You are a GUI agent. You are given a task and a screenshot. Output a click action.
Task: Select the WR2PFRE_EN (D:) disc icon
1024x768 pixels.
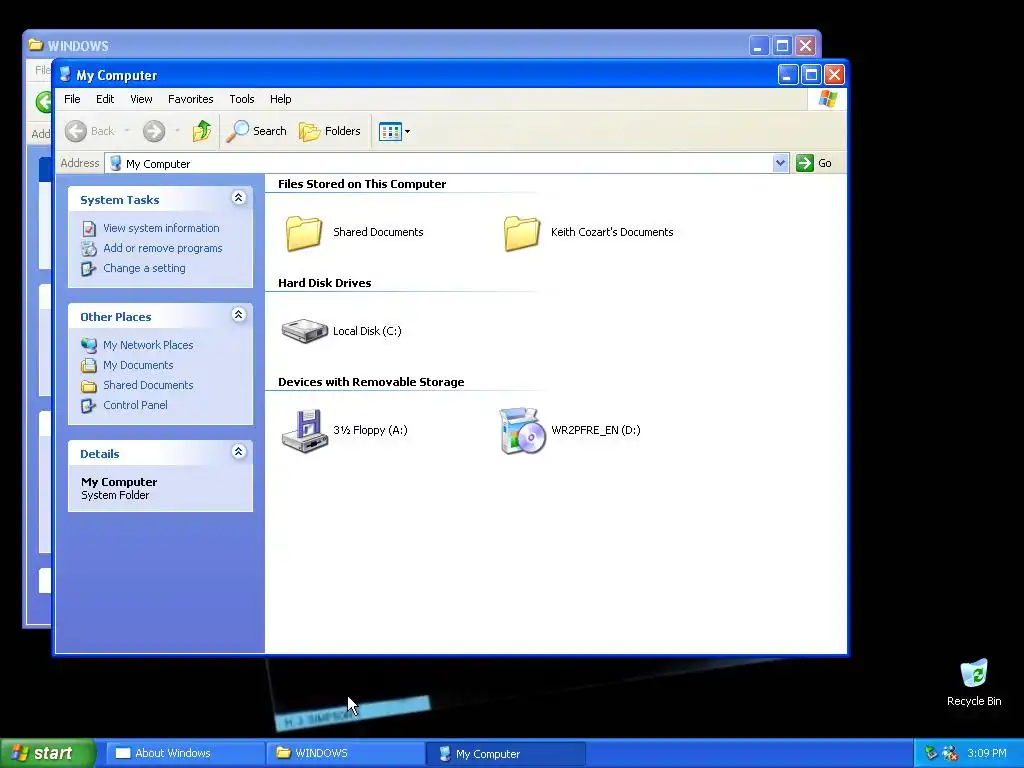[x=522, y=430]
